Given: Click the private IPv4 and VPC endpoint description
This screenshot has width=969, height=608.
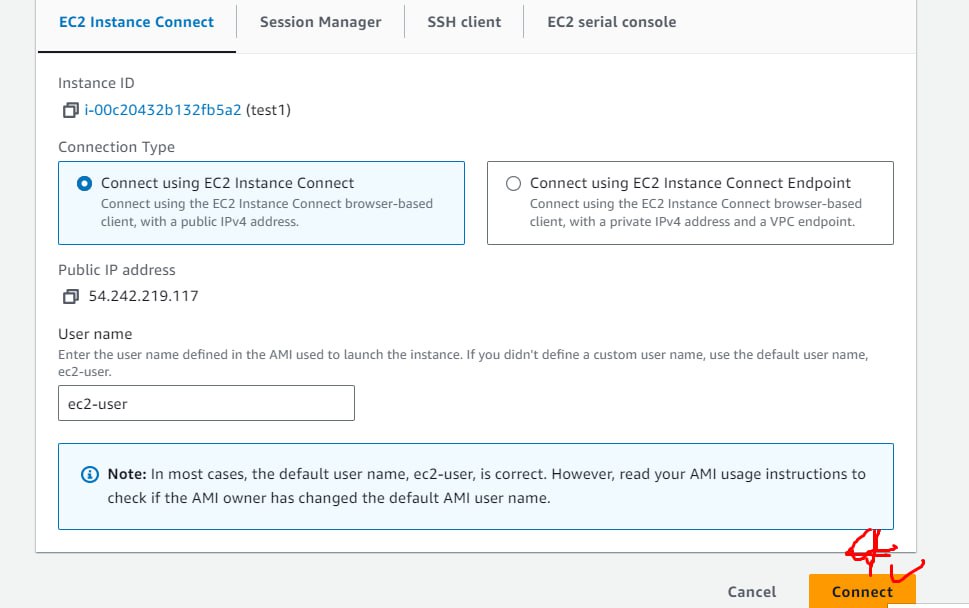Looking at the screenshot, I should tap(695, 213).
